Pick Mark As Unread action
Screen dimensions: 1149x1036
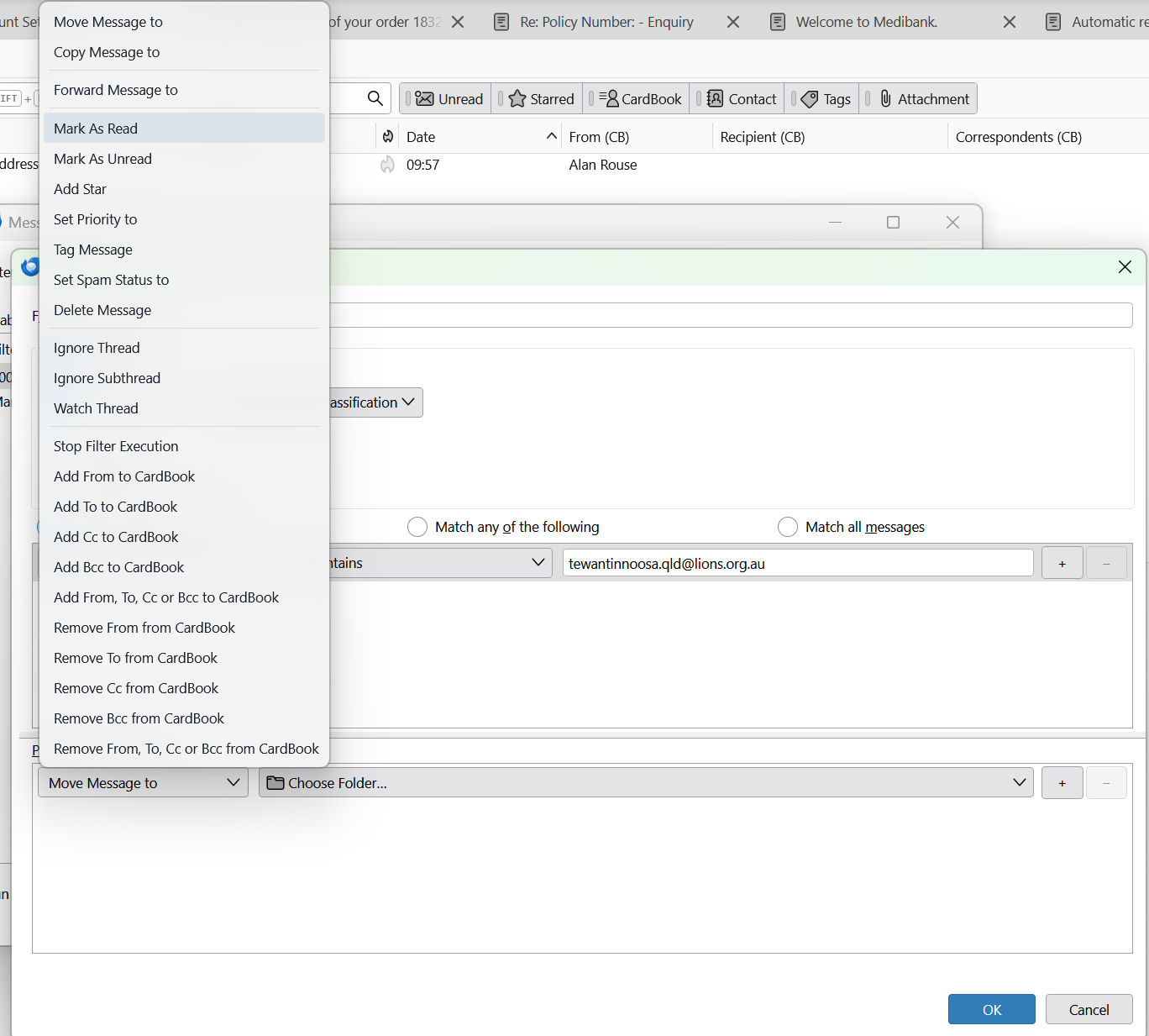[x=184, y=159]
